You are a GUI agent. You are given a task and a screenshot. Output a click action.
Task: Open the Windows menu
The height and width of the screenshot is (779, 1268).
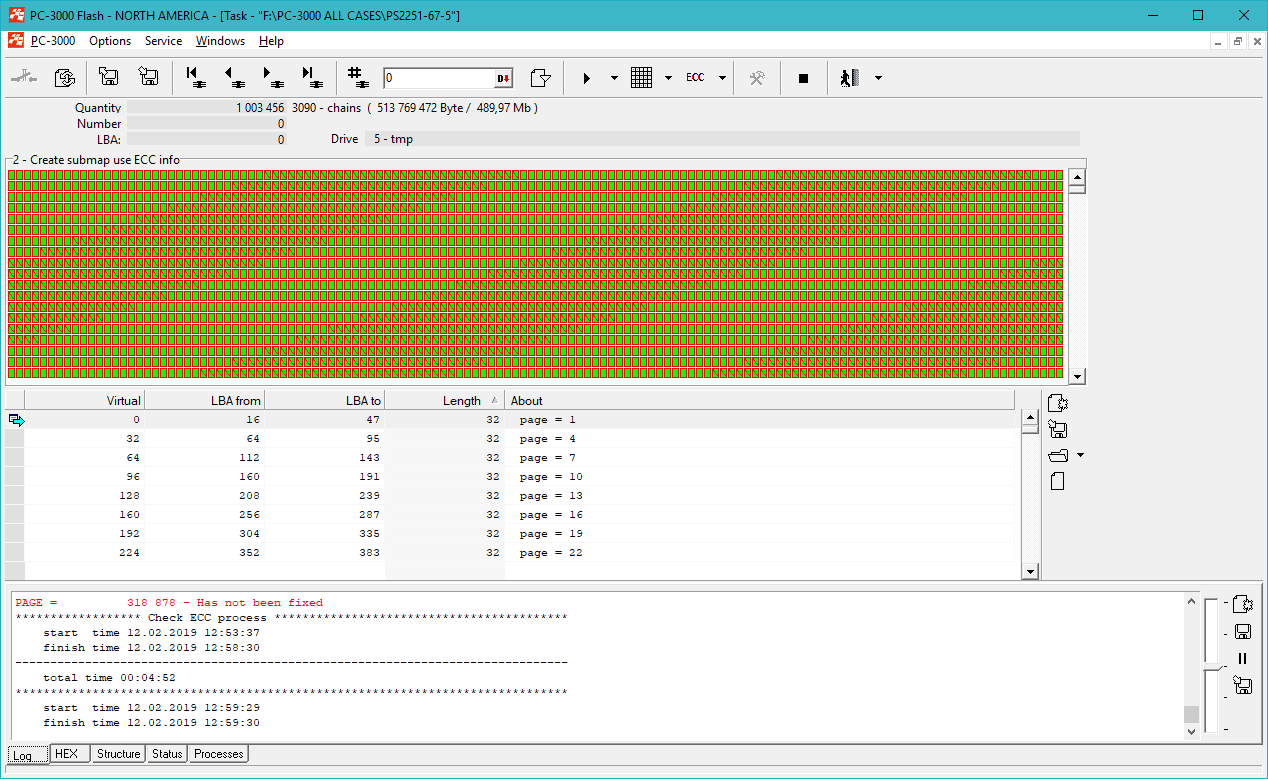220,41
